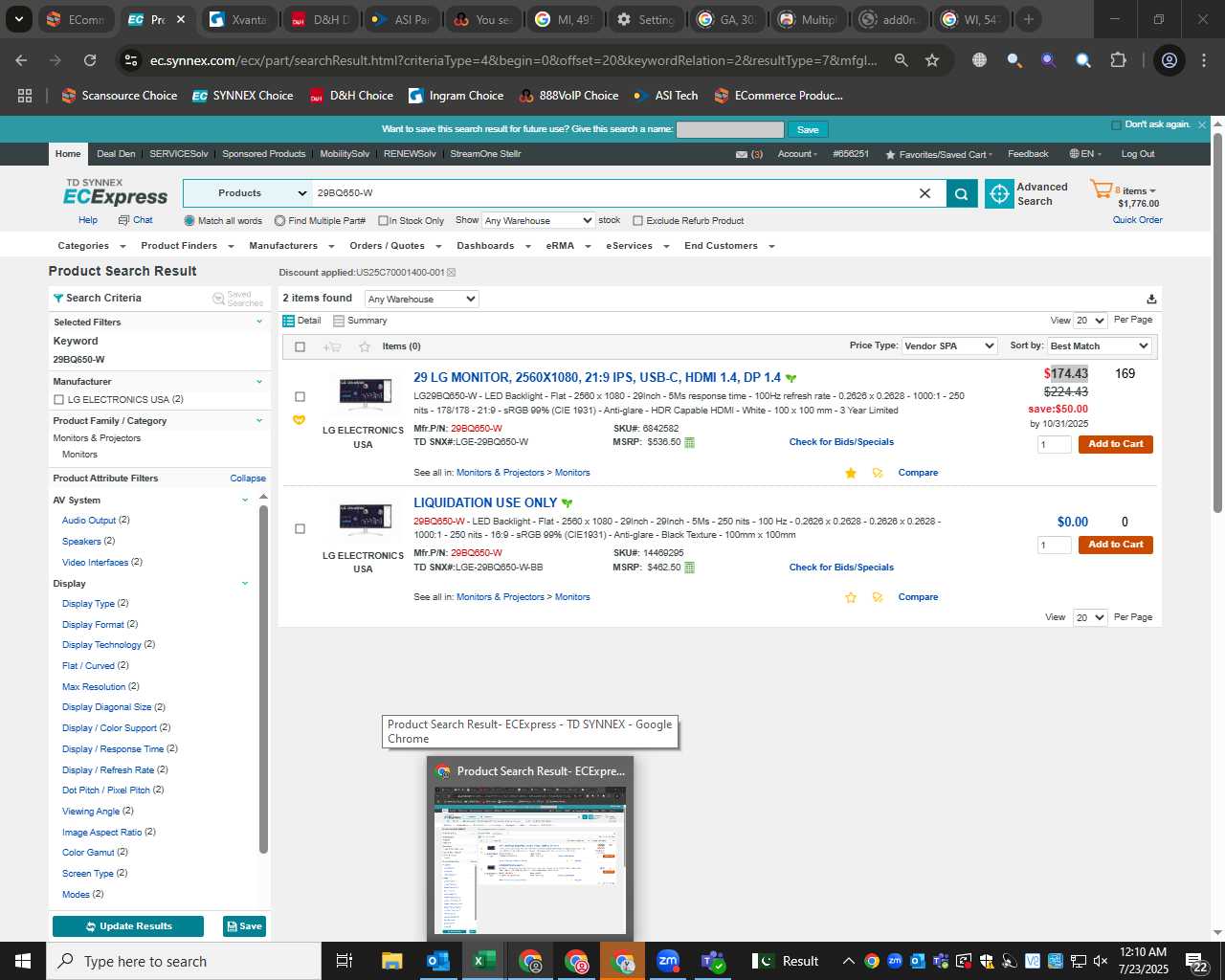Open the Product Finders menu
The image size is (1225, 980).
(x=187, y=246)
